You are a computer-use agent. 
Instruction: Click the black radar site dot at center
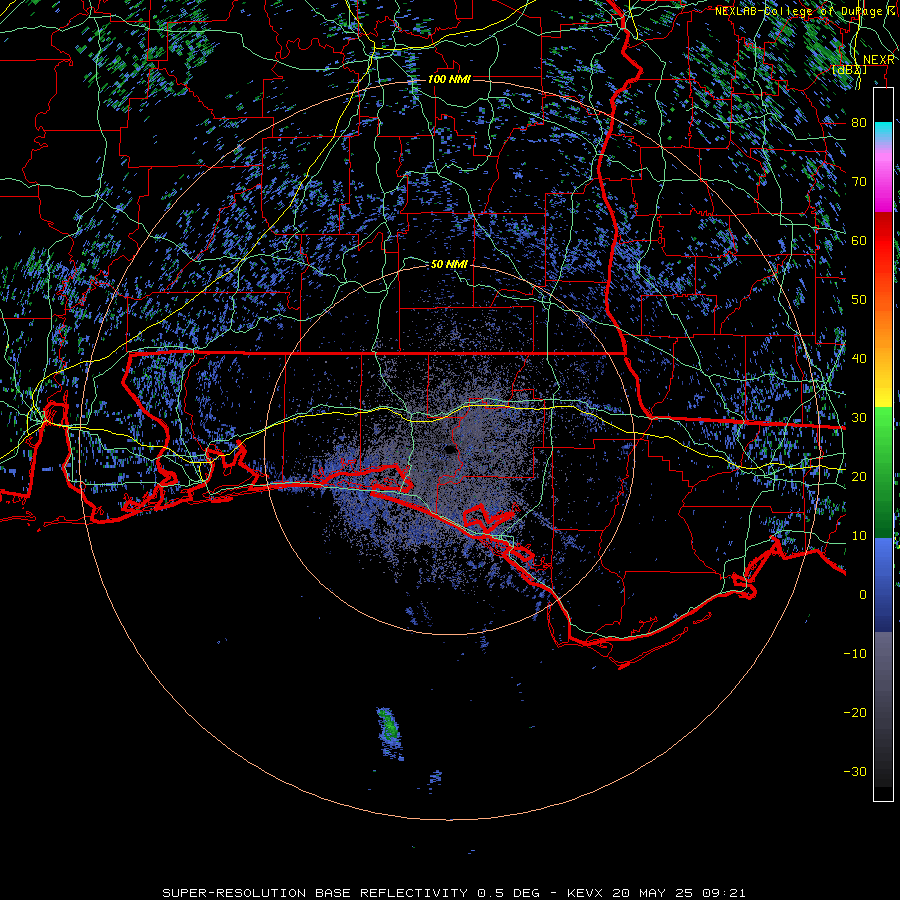(x=451, y=449)
